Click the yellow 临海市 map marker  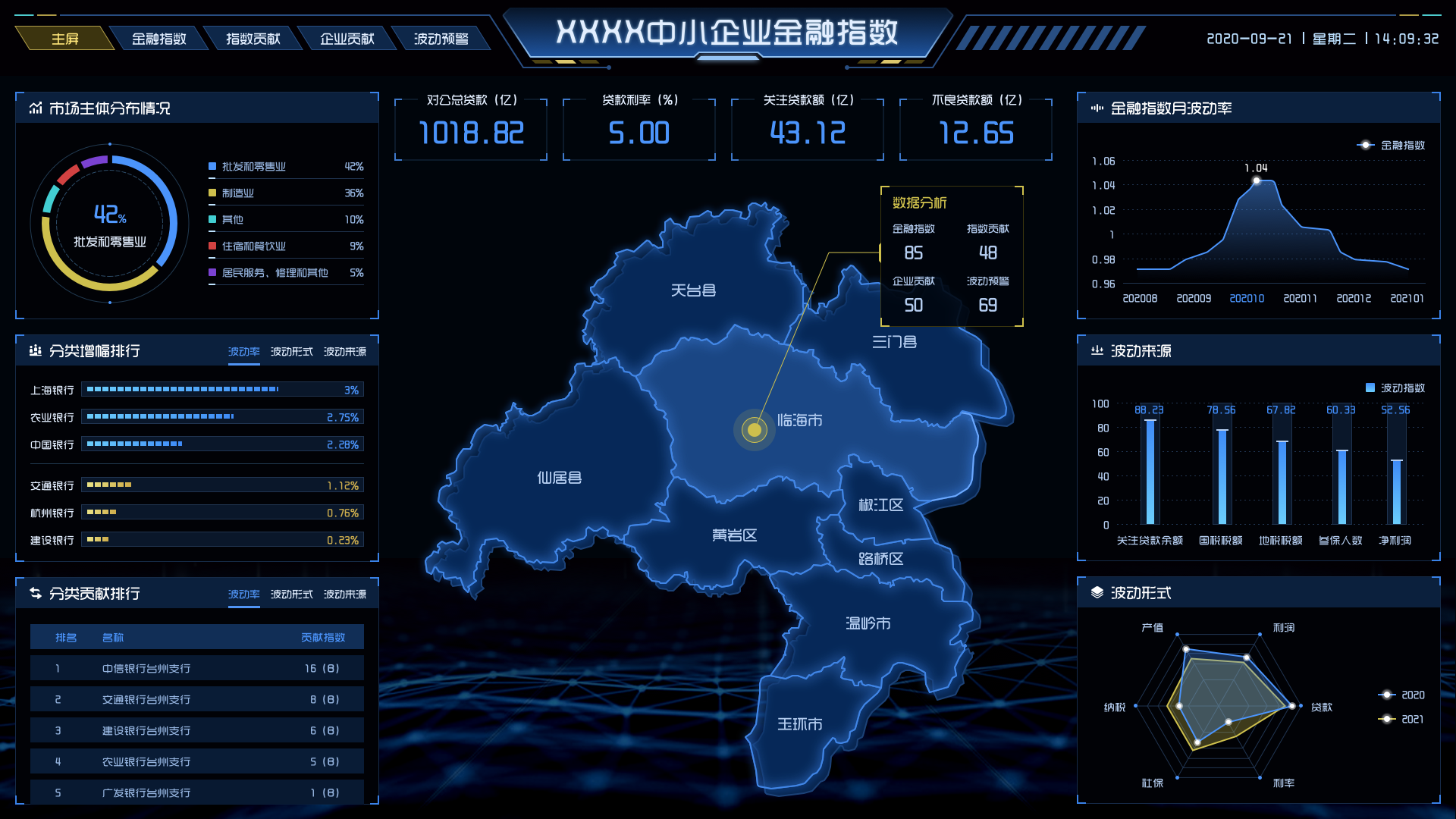pos(755,430)
